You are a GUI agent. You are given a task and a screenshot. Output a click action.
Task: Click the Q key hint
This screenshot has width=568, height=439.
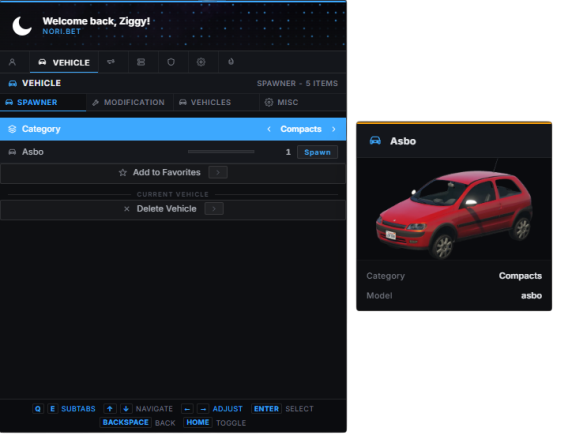(38, 409)
